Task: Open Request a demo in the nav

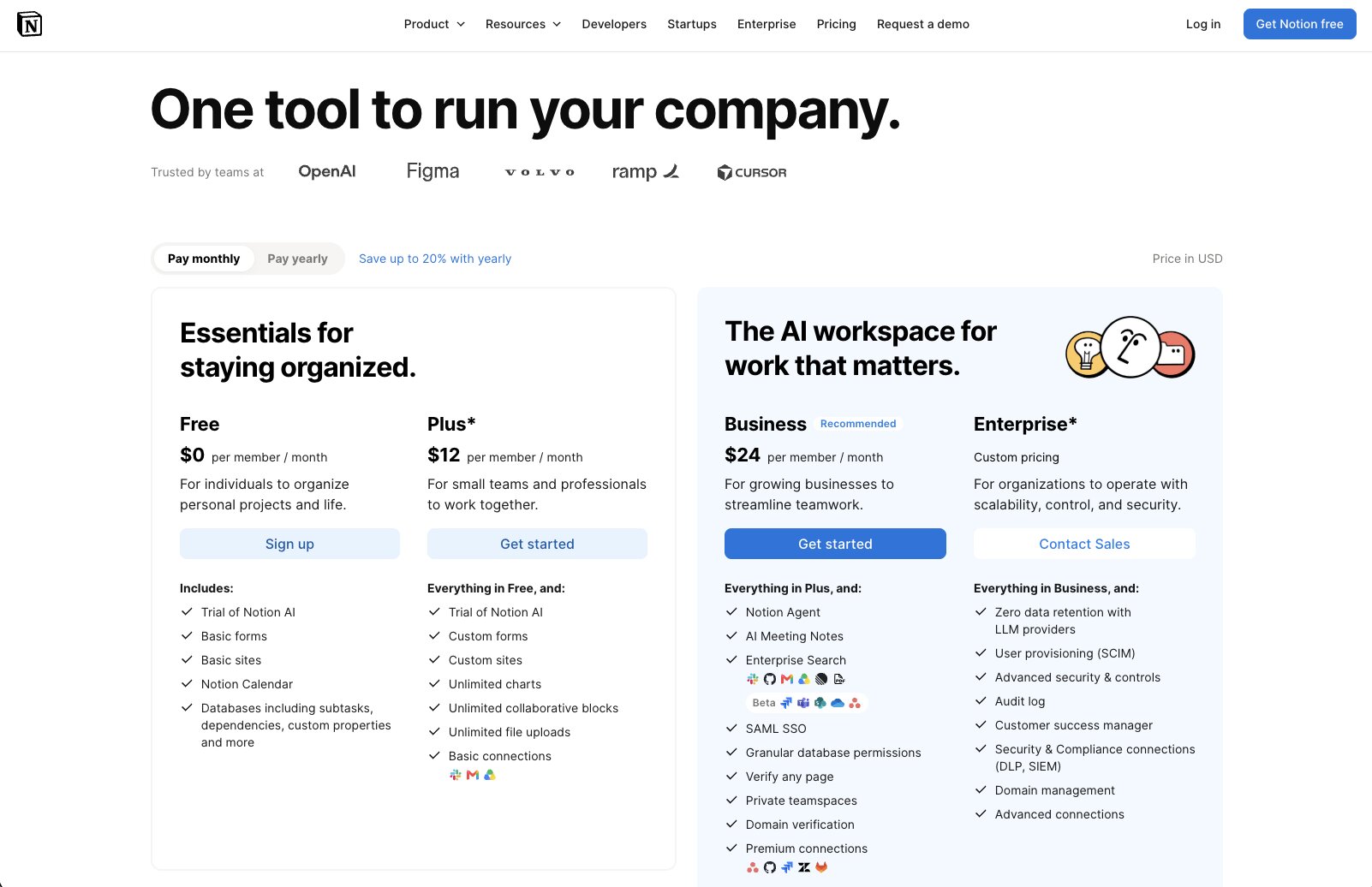Action: [923, 24]
